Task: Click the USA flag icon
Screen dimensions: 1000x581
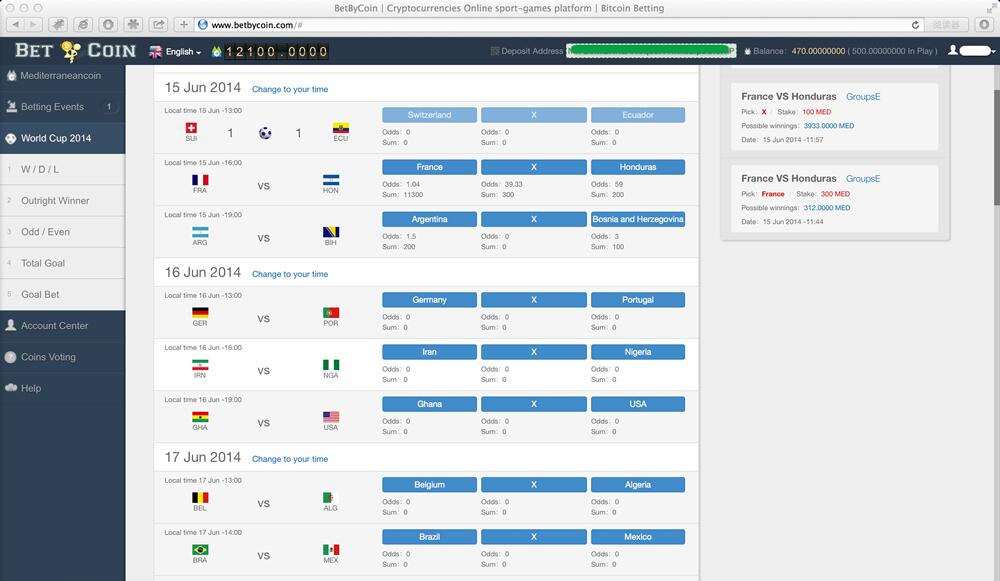Action: pyautogui.click(x=330, y=417)
